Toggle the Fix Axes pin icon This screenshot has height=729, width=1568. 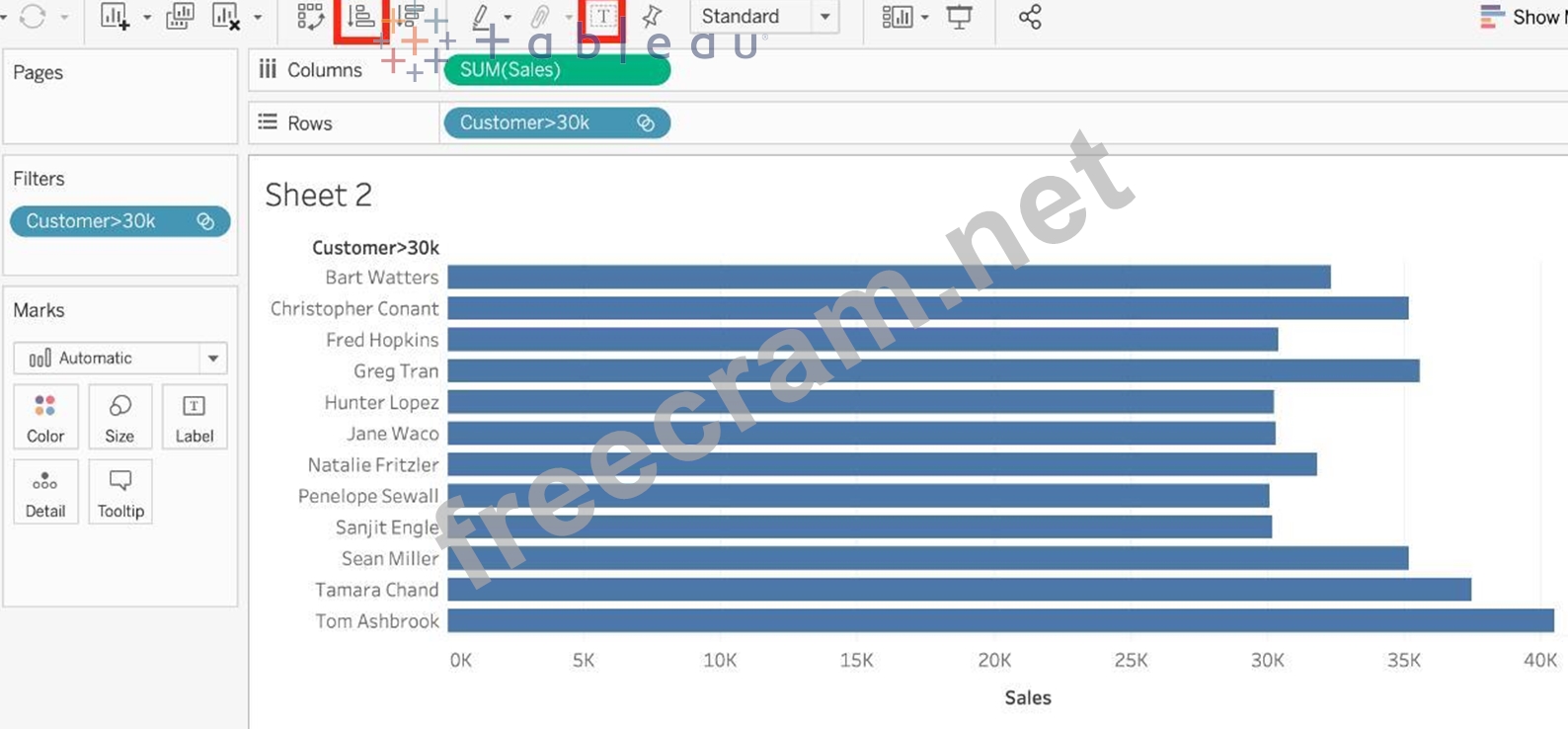click(652, 17)
